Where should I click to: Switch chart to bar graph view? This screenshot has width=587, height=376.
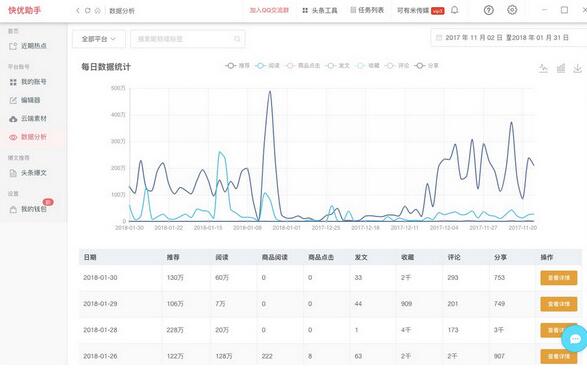561,68
